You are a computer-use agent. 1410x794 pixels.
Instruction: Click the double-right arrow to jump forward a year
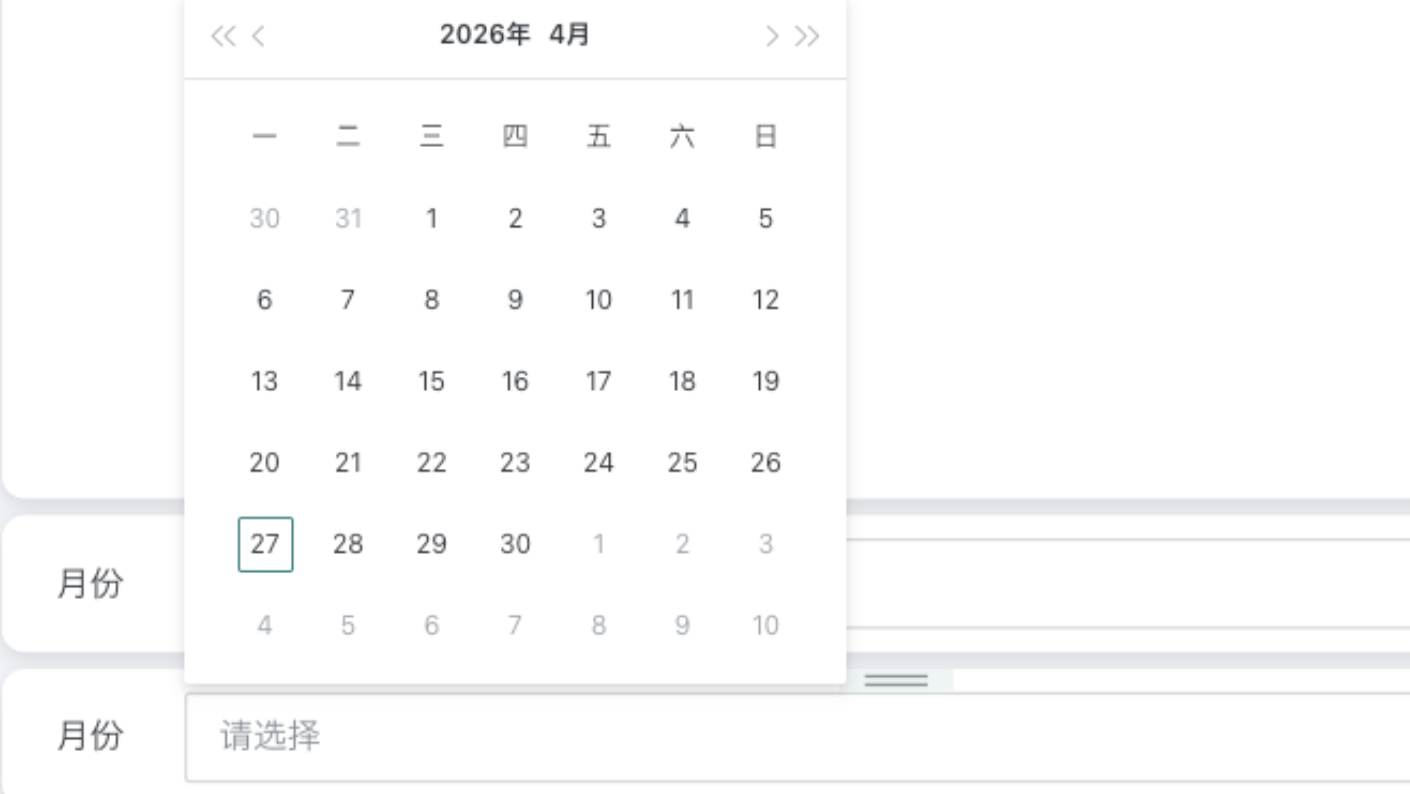[805, 35]
